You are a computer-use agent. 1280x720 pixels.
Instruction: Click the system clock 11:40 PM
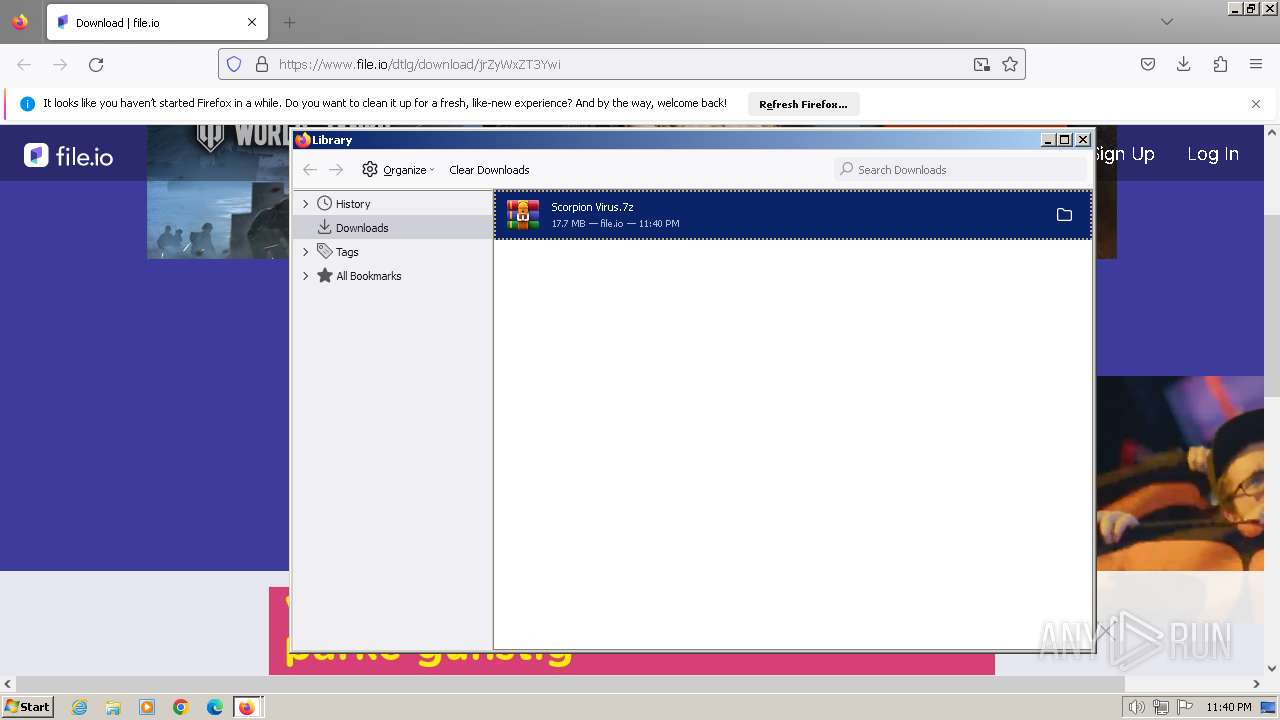1229,707
